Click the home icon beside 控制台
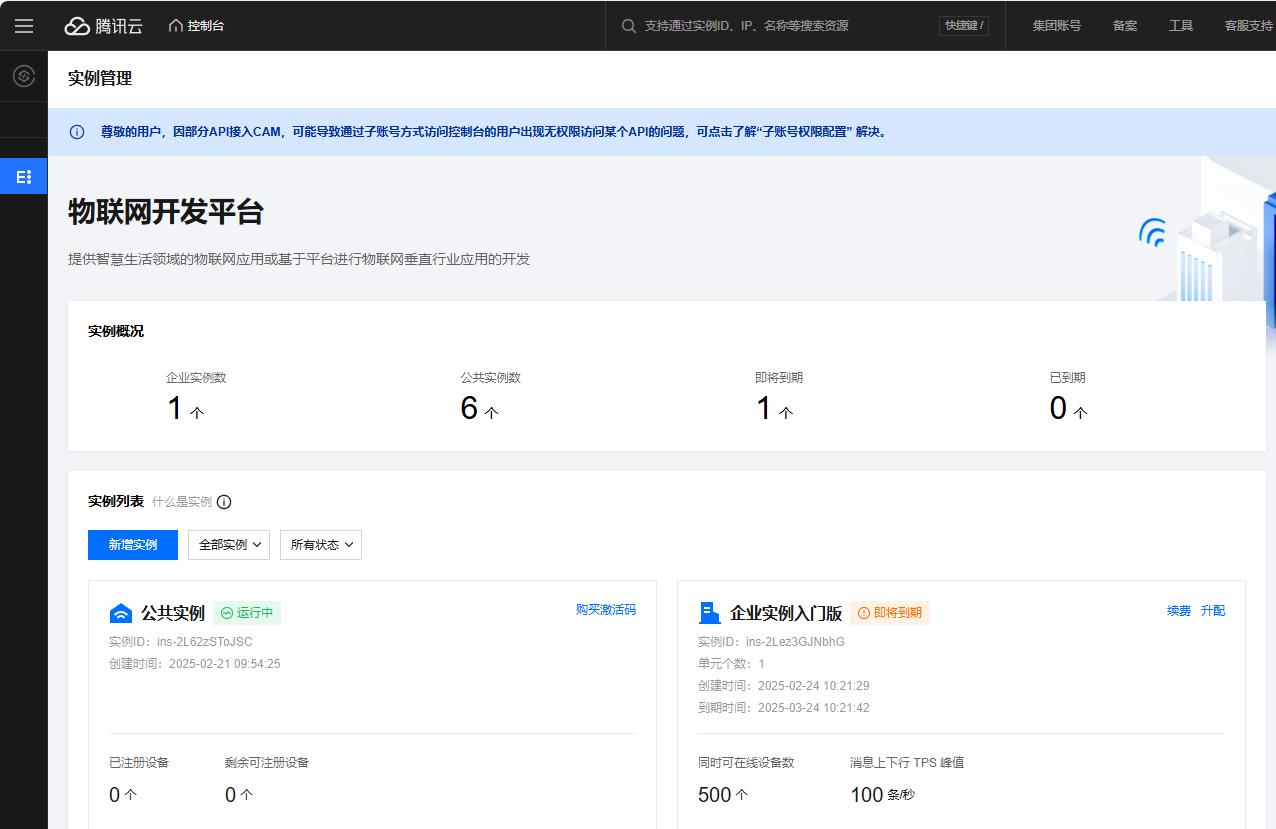The height and width of the screenshot is (829, 1276). click(176, 26)
